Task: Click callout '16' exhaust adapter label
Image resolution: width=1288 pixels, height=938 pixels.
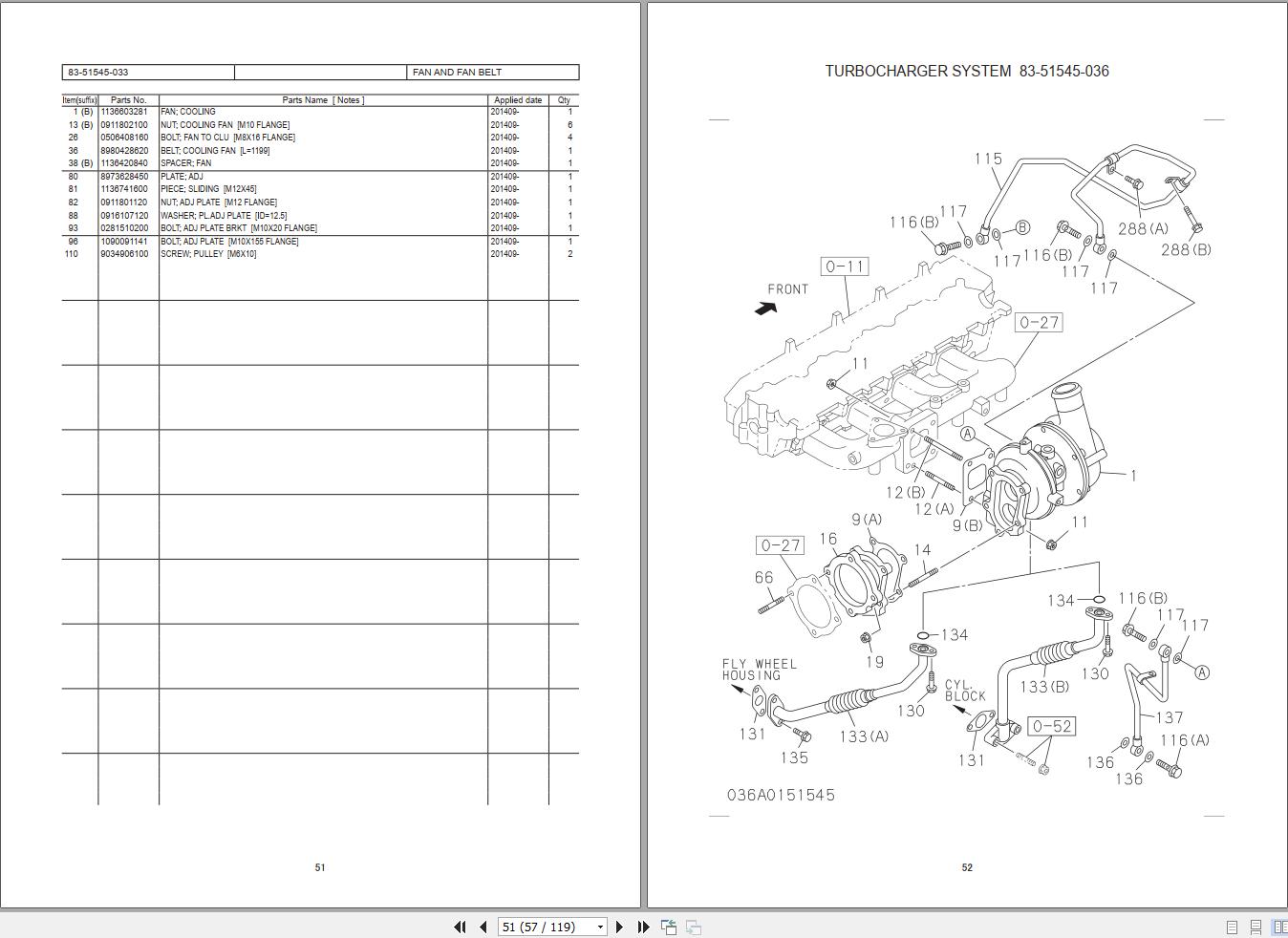Action: [828, 540]
